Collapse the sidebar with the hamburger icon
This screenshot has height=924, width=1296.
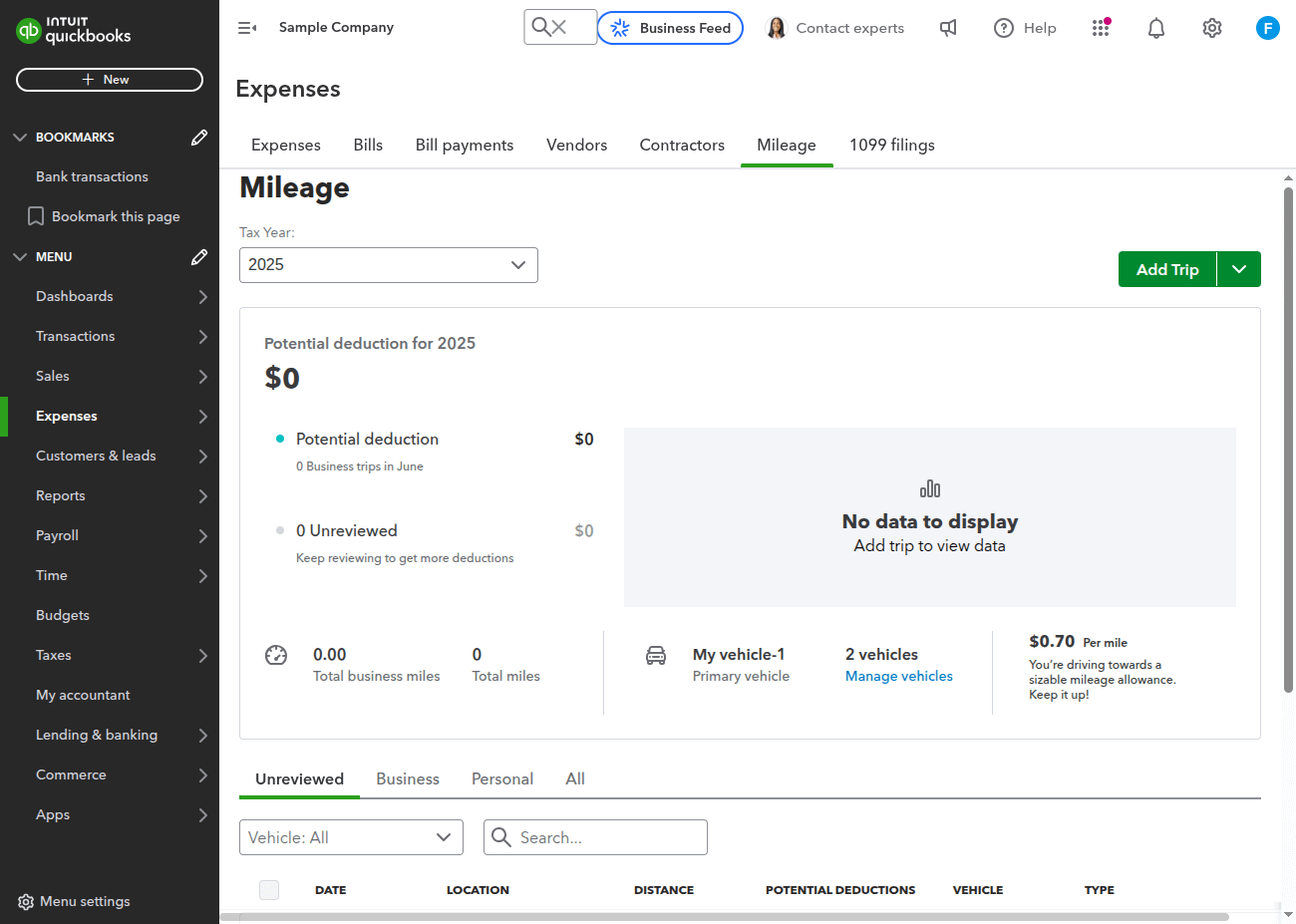pyautogui.click(x=247, y=28)
